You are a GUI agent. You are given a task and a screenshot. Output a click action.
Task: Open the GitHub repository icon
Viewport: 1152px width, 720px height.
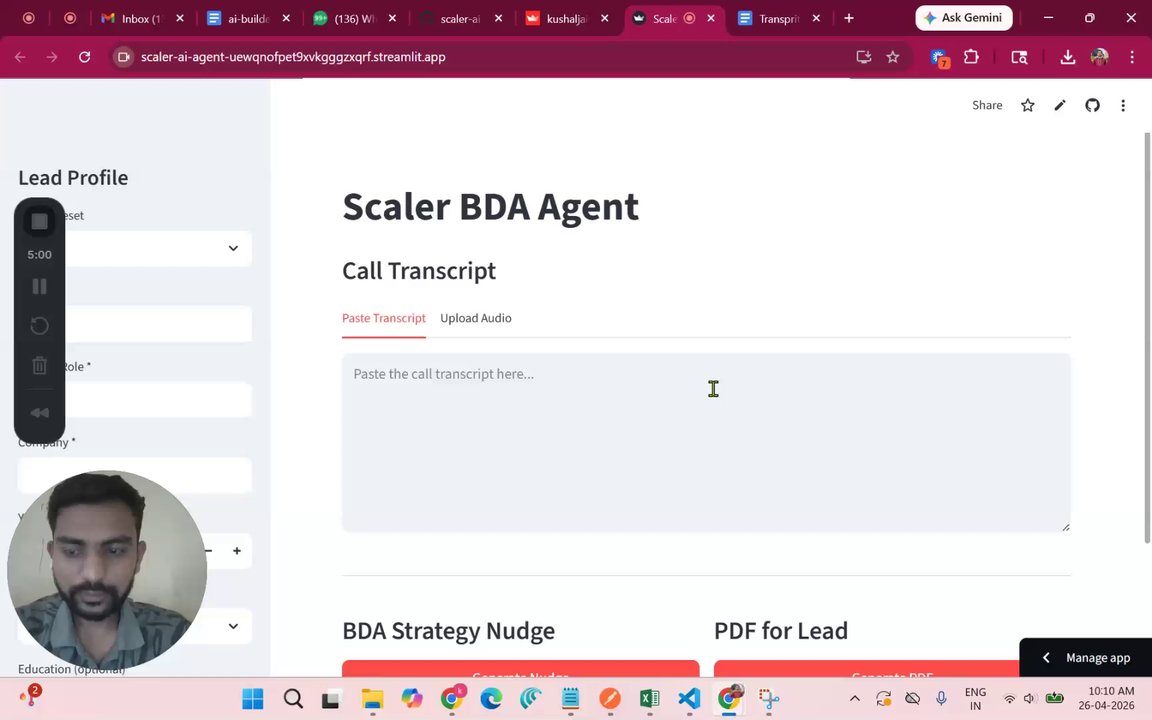point(1092,105)
